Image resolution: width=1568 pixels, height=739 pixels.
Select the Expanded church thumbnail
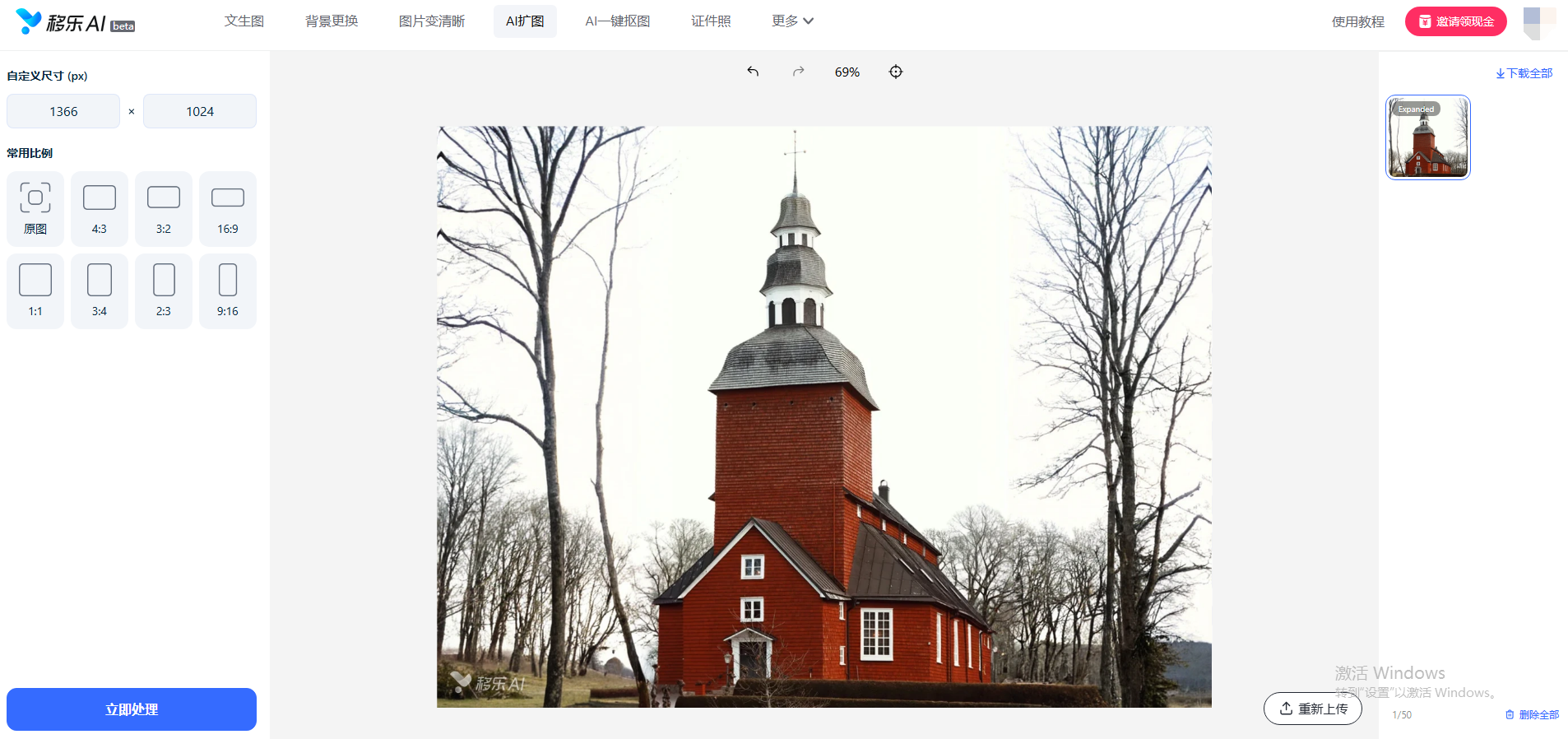click(1427, 137)
